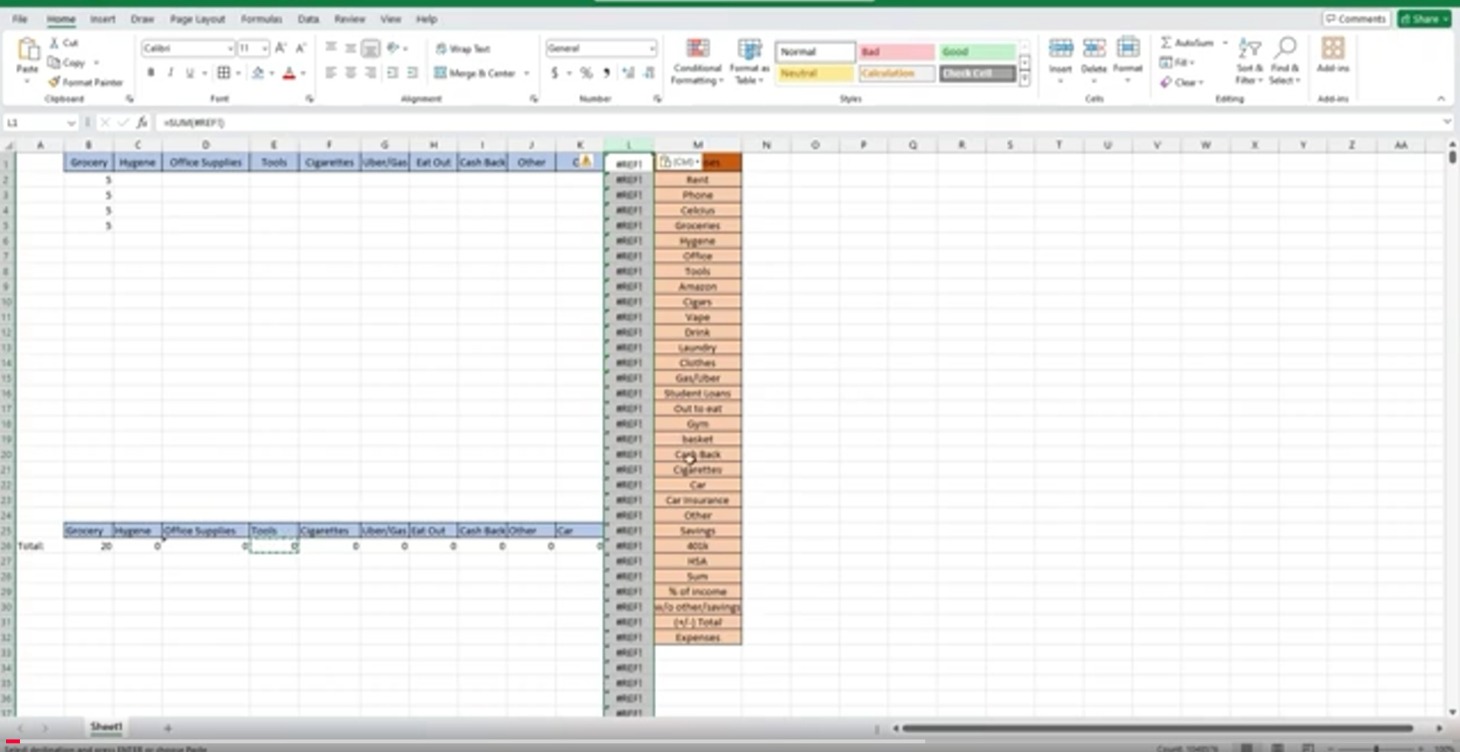Switch to the Formulas tab
Viewport: 1460px width, 752px height.
pyautogui.click(x=261, y=19)
